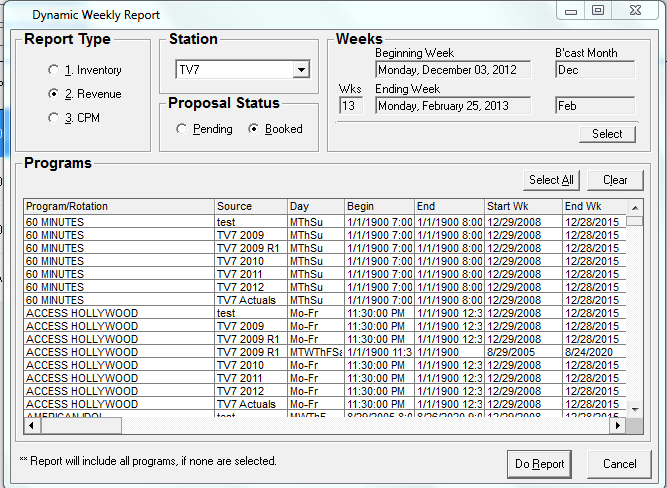Select 60 MINUTES TV7 2010 row
Image resolution: width=667 pixels, height=488 pixels.
point(120,261)
